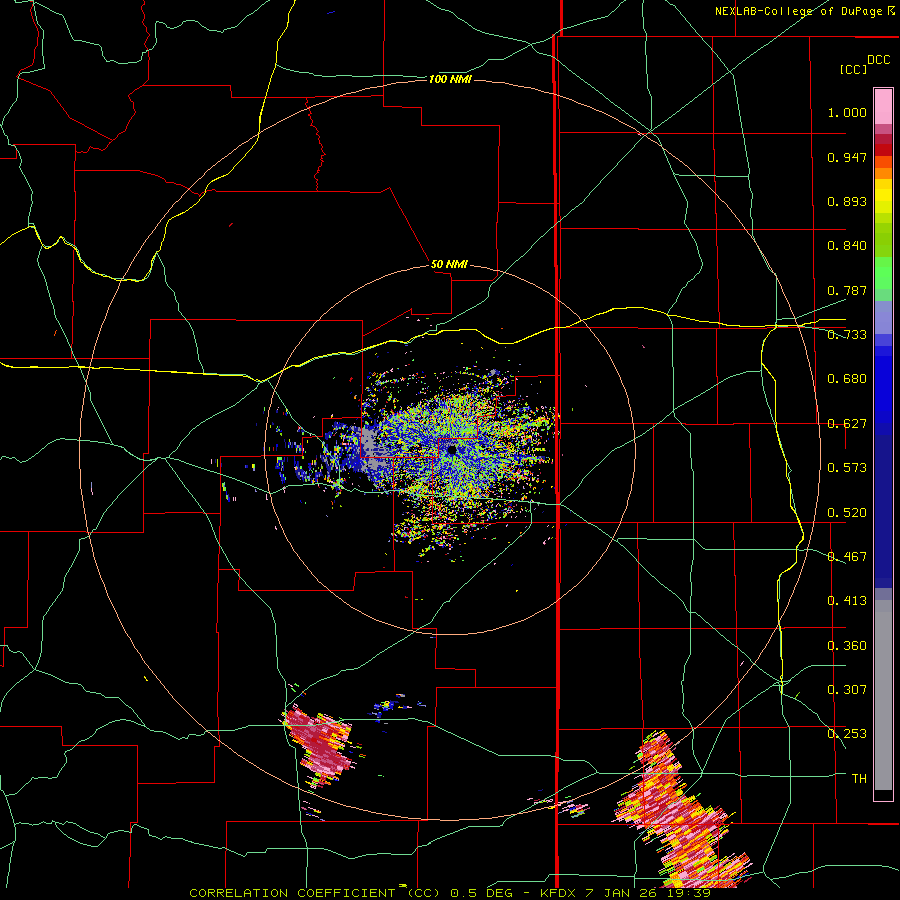Image resolution: width=900 pixels, height=900 pixels.
Task: Click the 0.947 color scale value
Action: point(847,157)
